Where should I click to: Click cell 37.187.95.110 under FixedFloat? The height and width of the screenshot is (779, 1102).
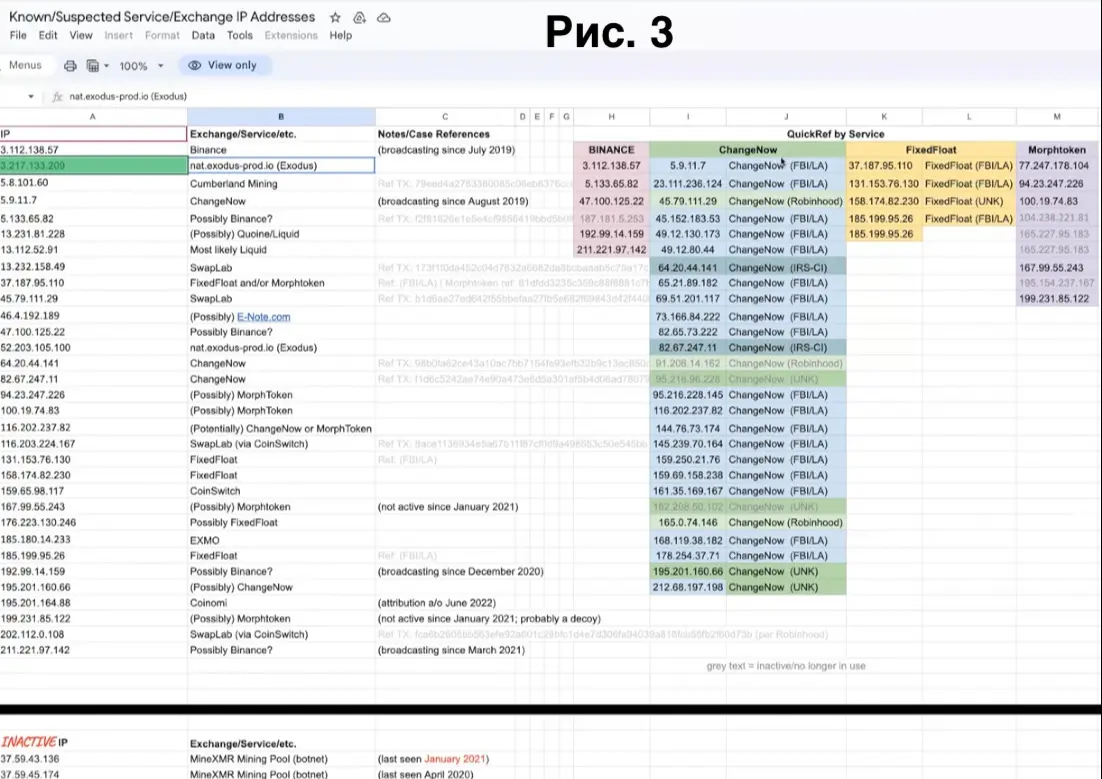884,166
